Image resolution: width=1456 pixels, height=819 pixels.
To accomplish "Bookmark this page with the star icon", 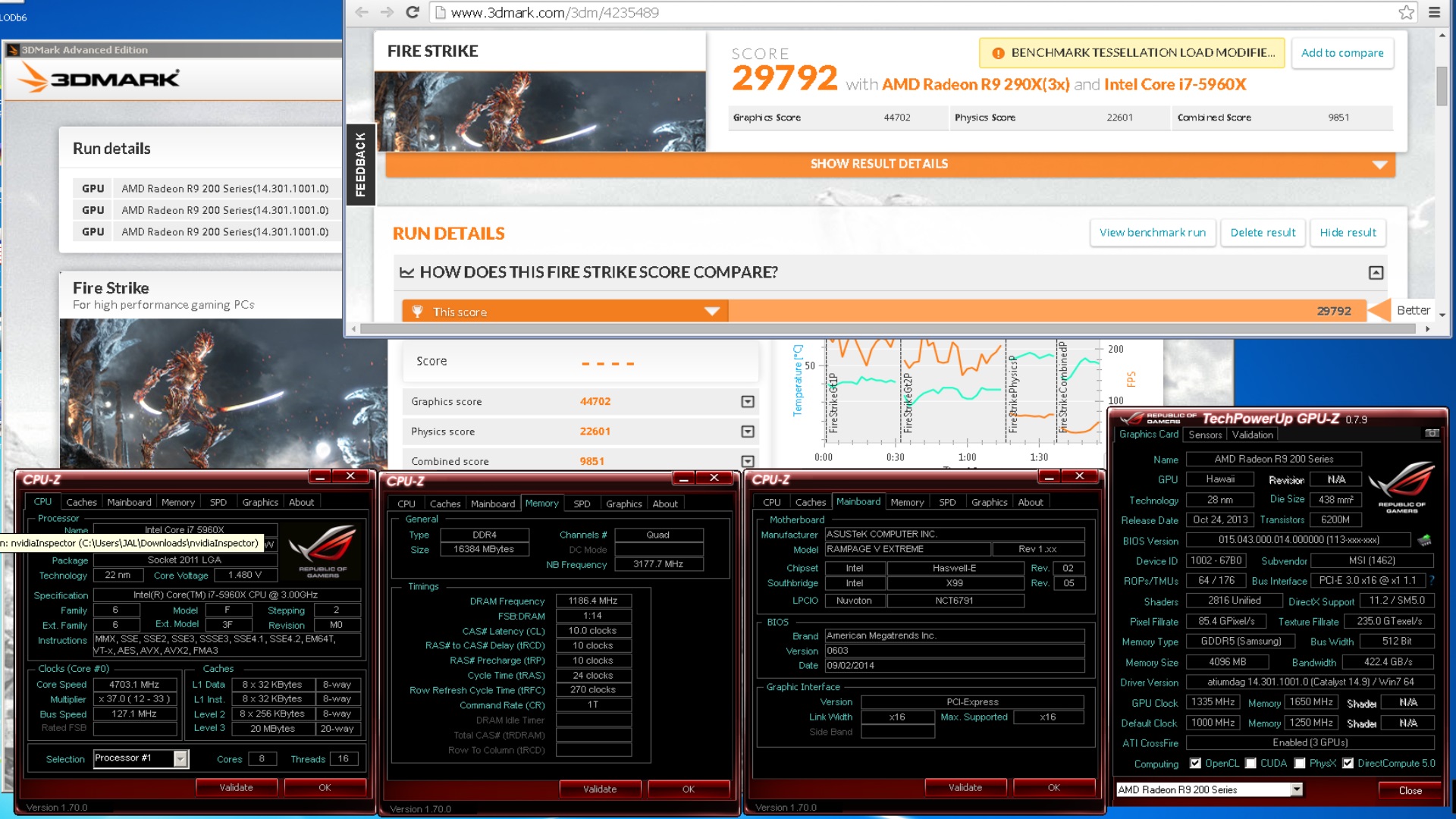I will point(1407,12).
